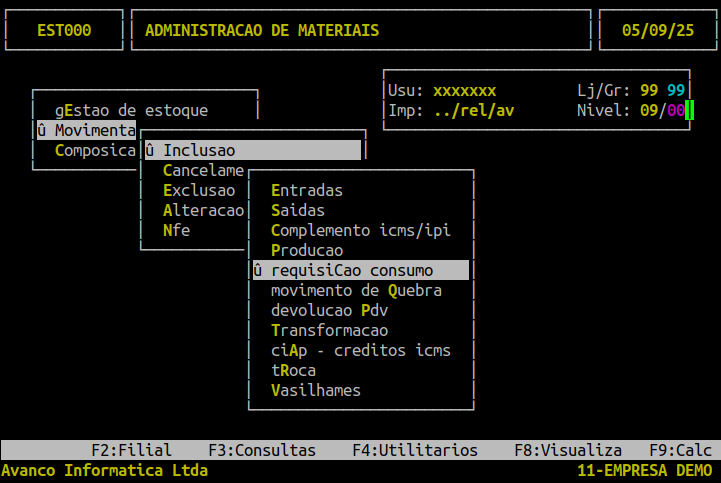Activate the highlighted requisiCao consumo item
Screen dimensions: 721x483
(361, 270)
